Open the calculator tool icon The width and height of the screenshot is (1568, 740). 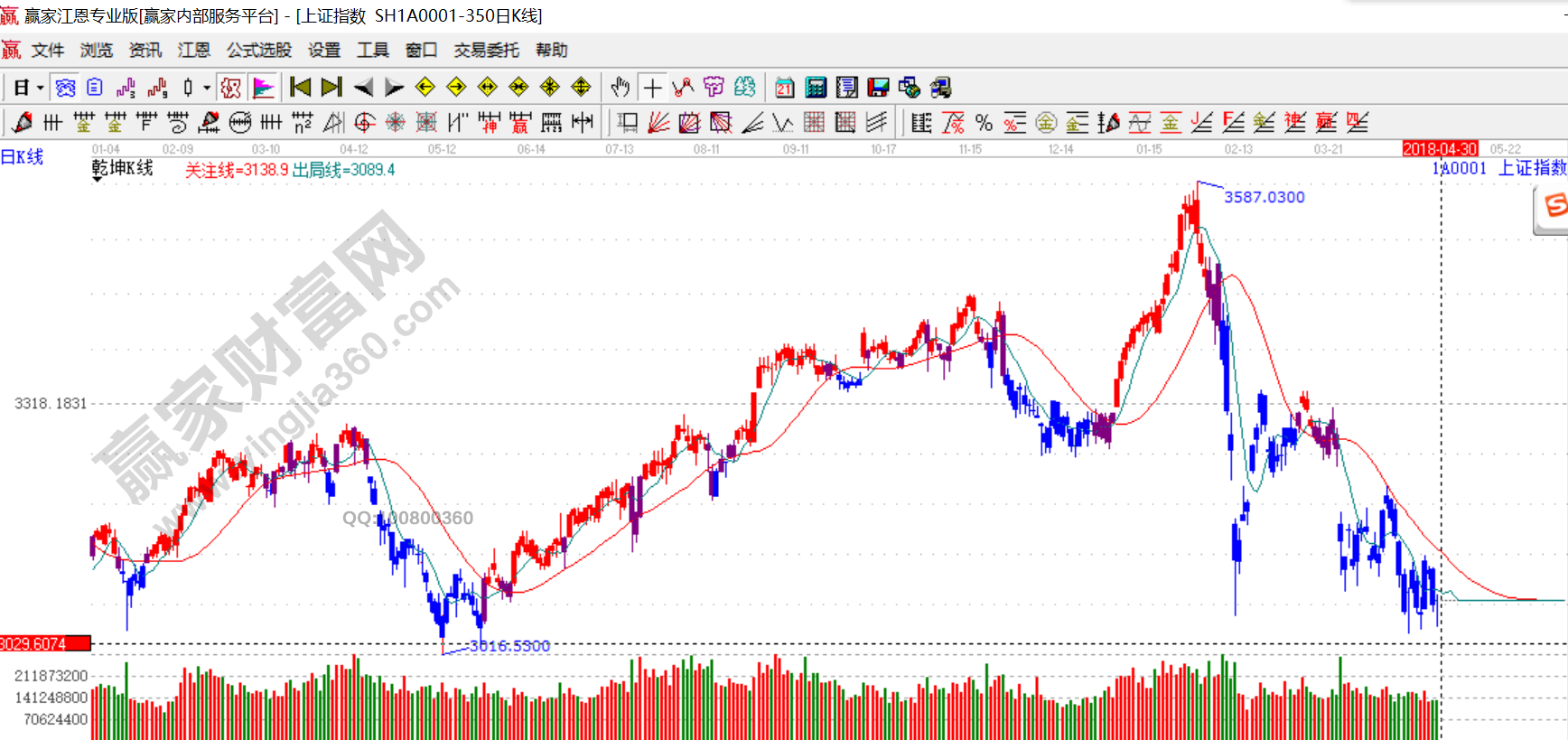(816, 88)
